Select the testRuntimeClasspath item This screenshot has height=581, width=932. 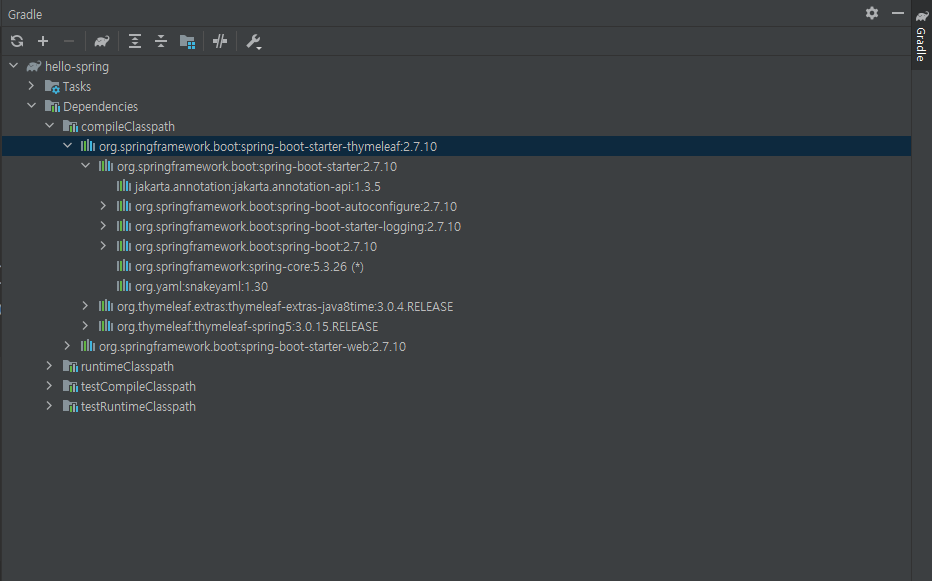[x=130, y=406]
